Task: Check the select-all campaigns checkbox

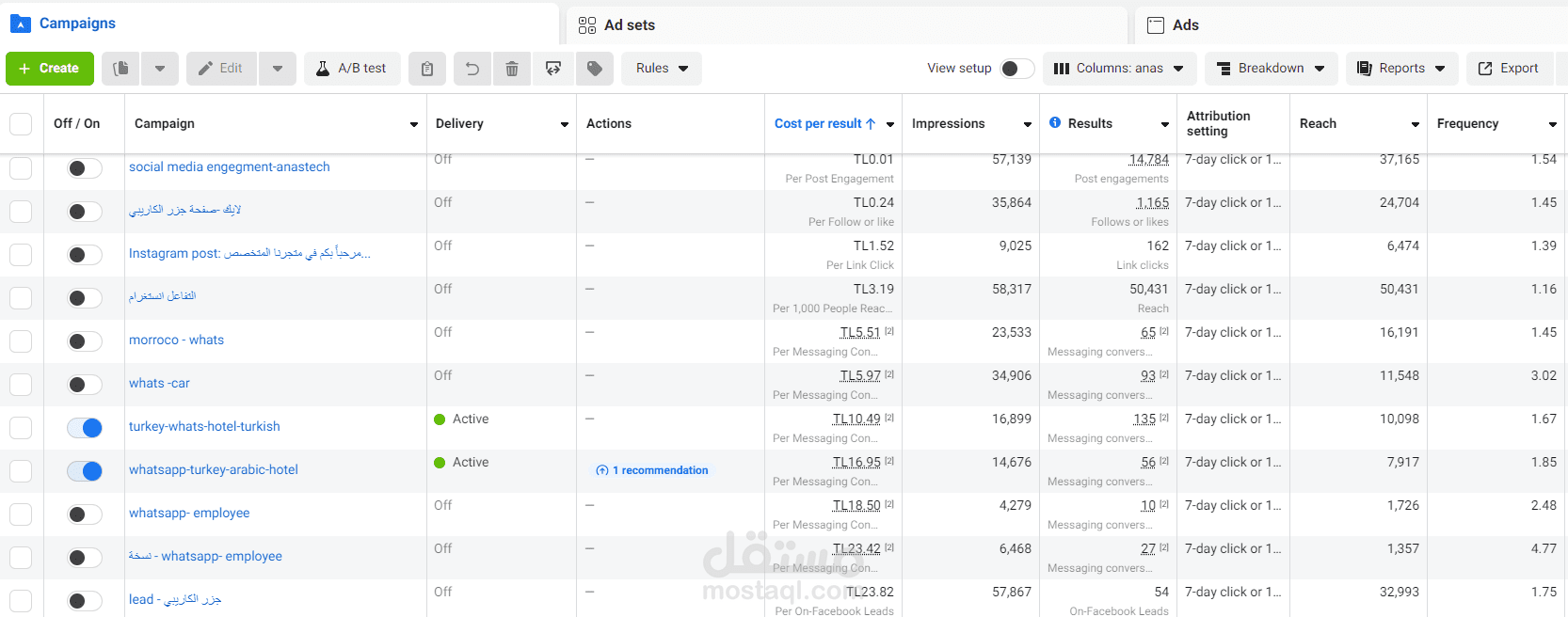Action: point(21,124)
